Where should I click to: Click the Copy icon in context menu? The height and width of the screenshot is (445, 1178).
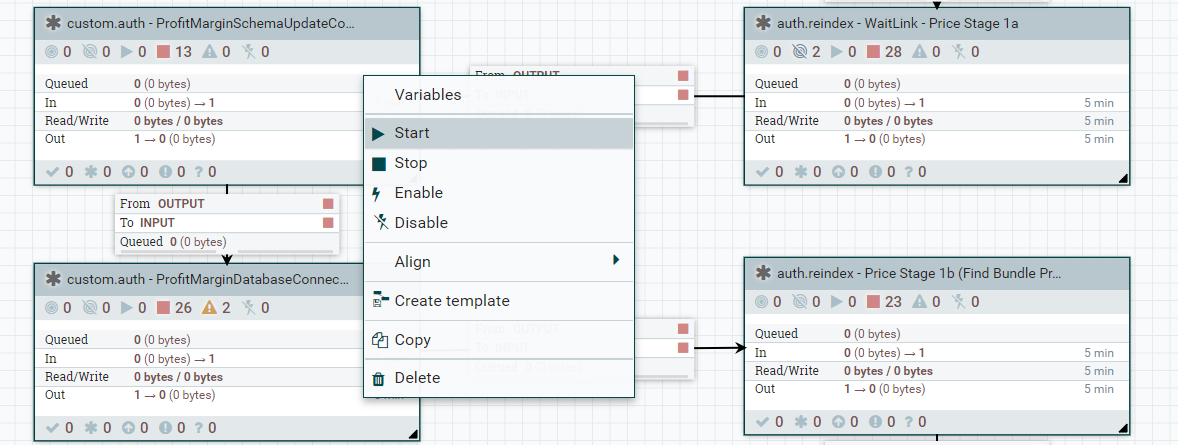click(379, 340)
